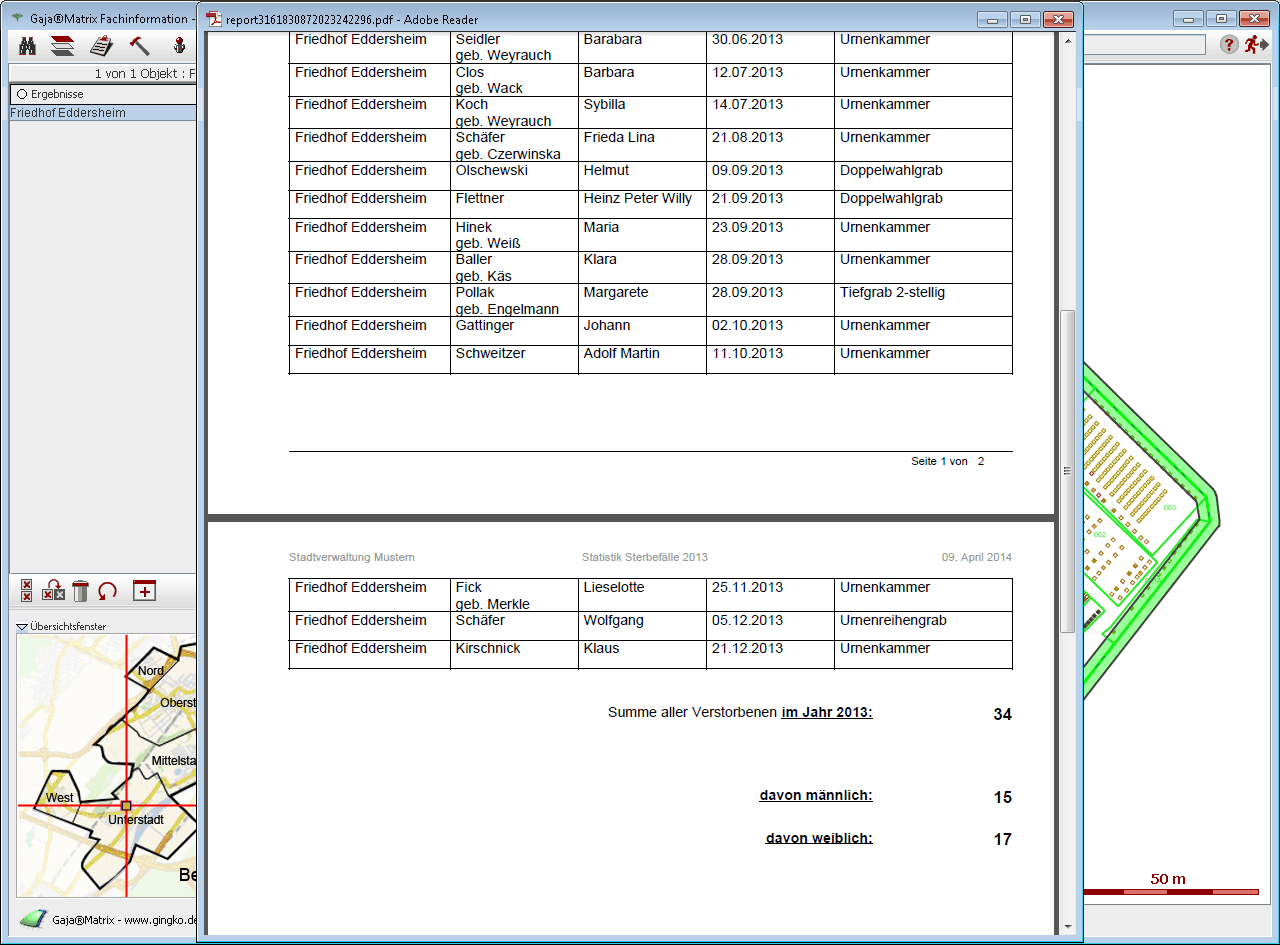Image resolution: width=1280 pixels, height=945 pixels.
Task: Click the clipboard report icon
Action: click(101, 45)
